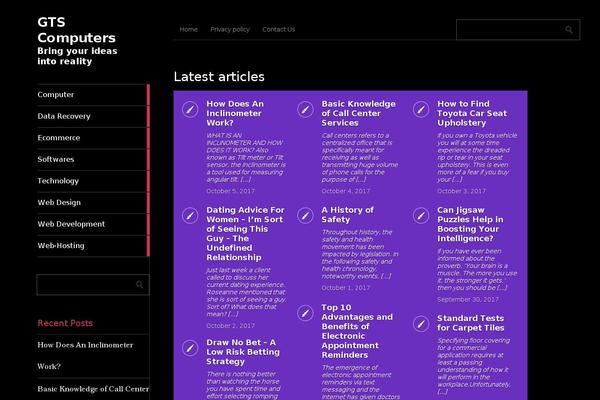600x400 pixels.
Task: Click excerpt starting Specifying floor covering
Action: point(474,366)
